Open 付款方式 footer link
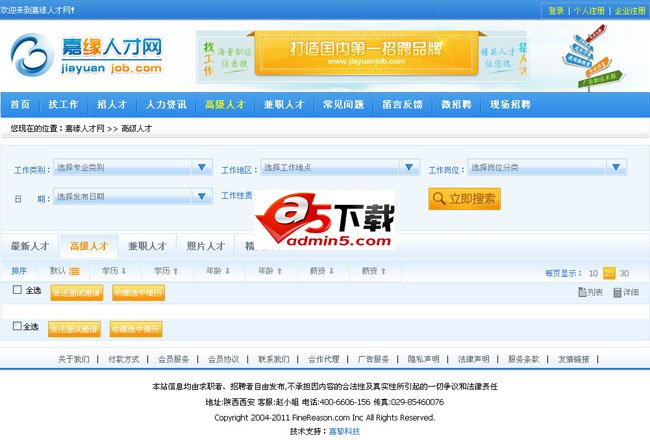Screen dimensions: 650x440 point(124,359)
